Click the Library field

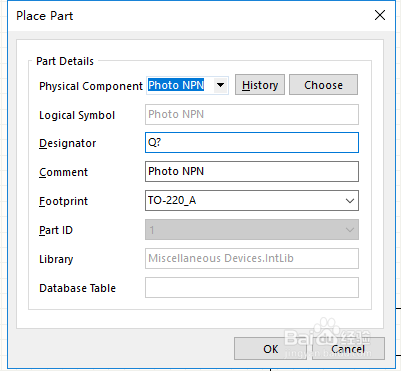tap(252, 258)
